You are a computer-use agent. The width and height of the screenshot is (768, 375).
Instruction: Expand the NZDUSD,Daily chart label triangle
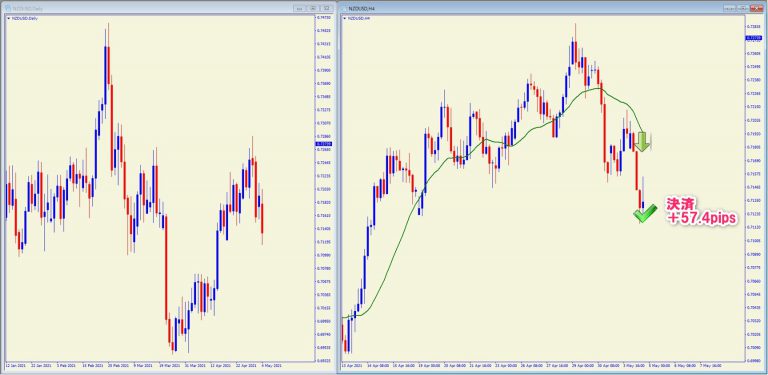coord(8,18)
